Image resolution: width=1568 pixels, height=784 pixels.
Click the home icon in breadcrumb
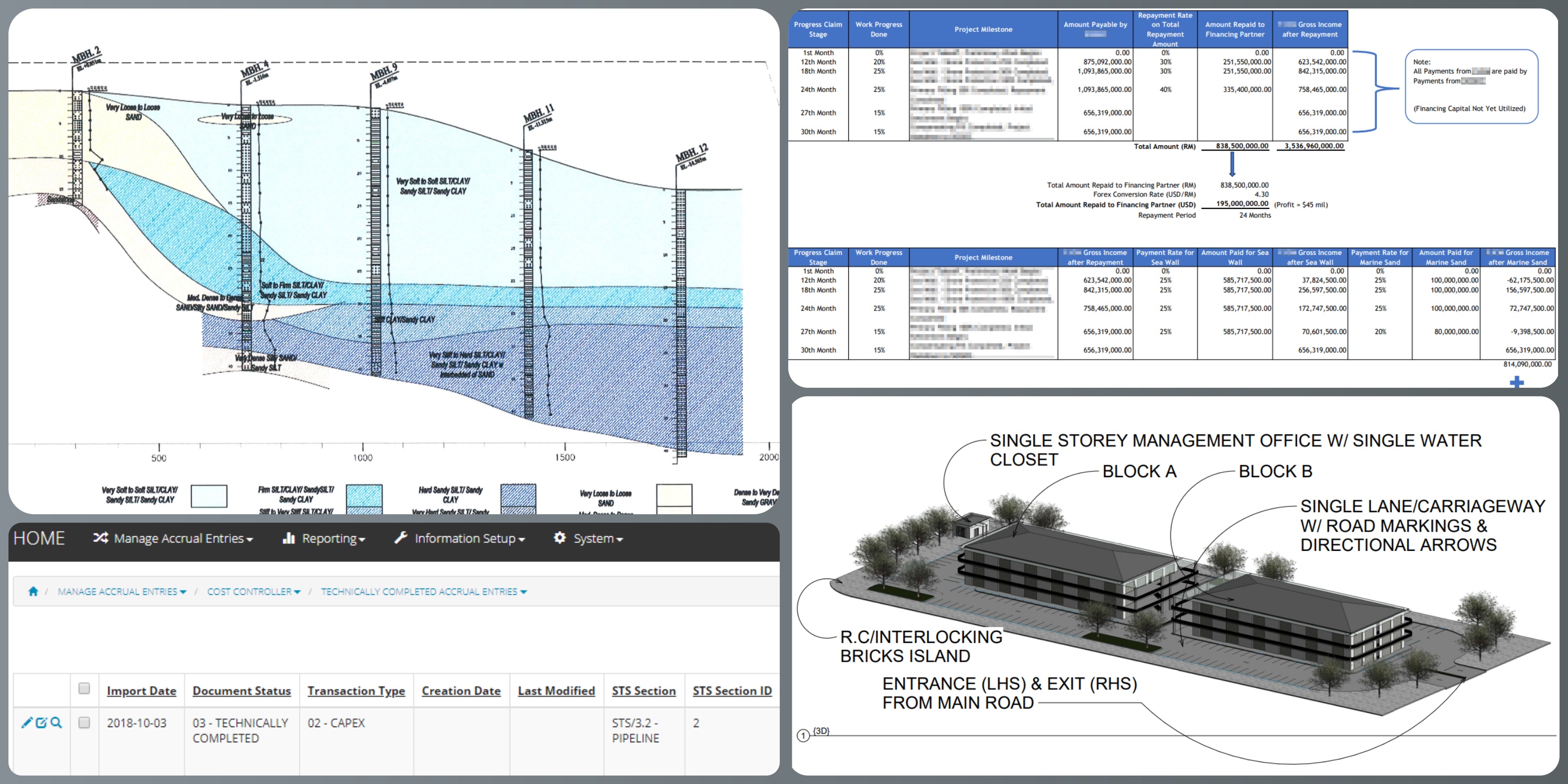pos(33,591)
